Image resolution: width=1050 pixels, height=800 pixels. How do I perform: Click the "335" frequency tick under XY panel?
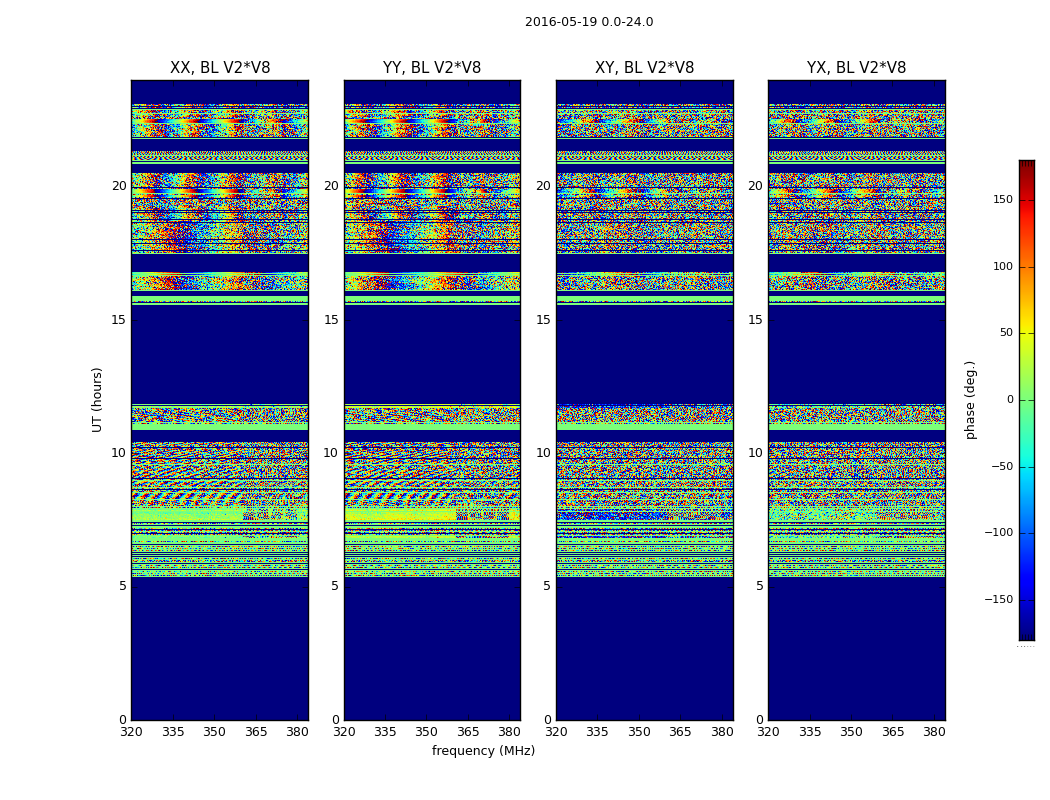pyautogui.click(x=597, y=732)
